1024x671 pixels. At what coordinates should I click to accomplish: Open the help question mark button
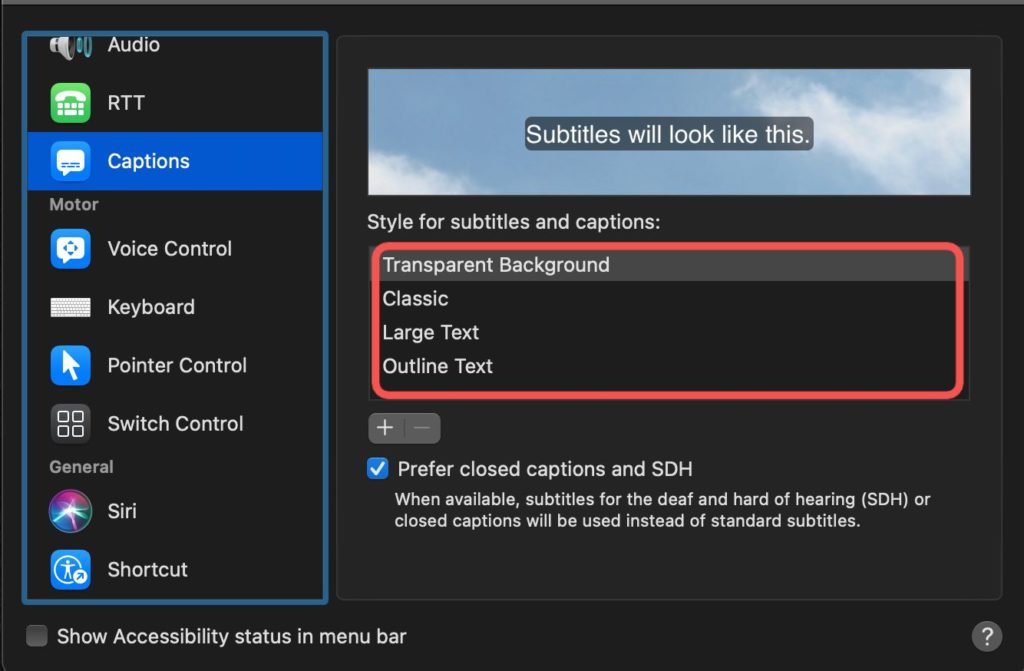coord(987,636)
